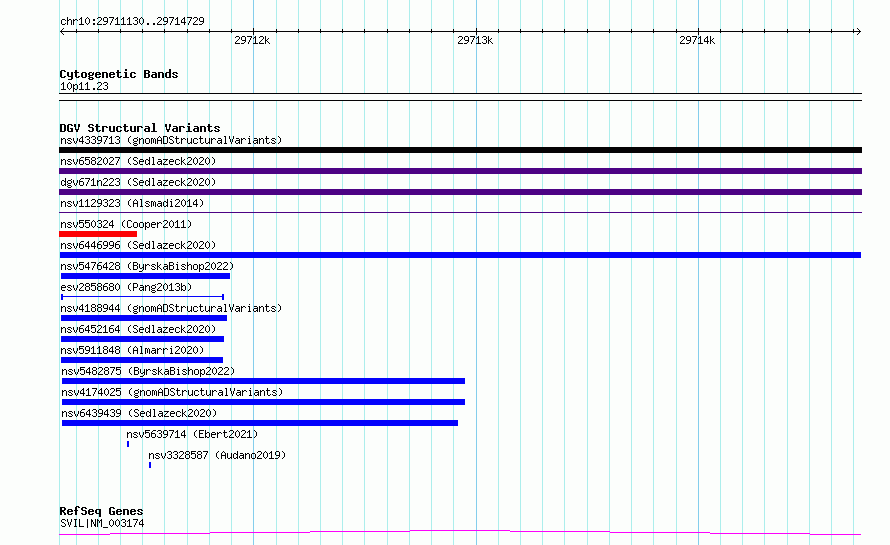Open the nsv4188944 gnomADStructuralVariants label
890x545 pixels.
click(x=171, y=308)
